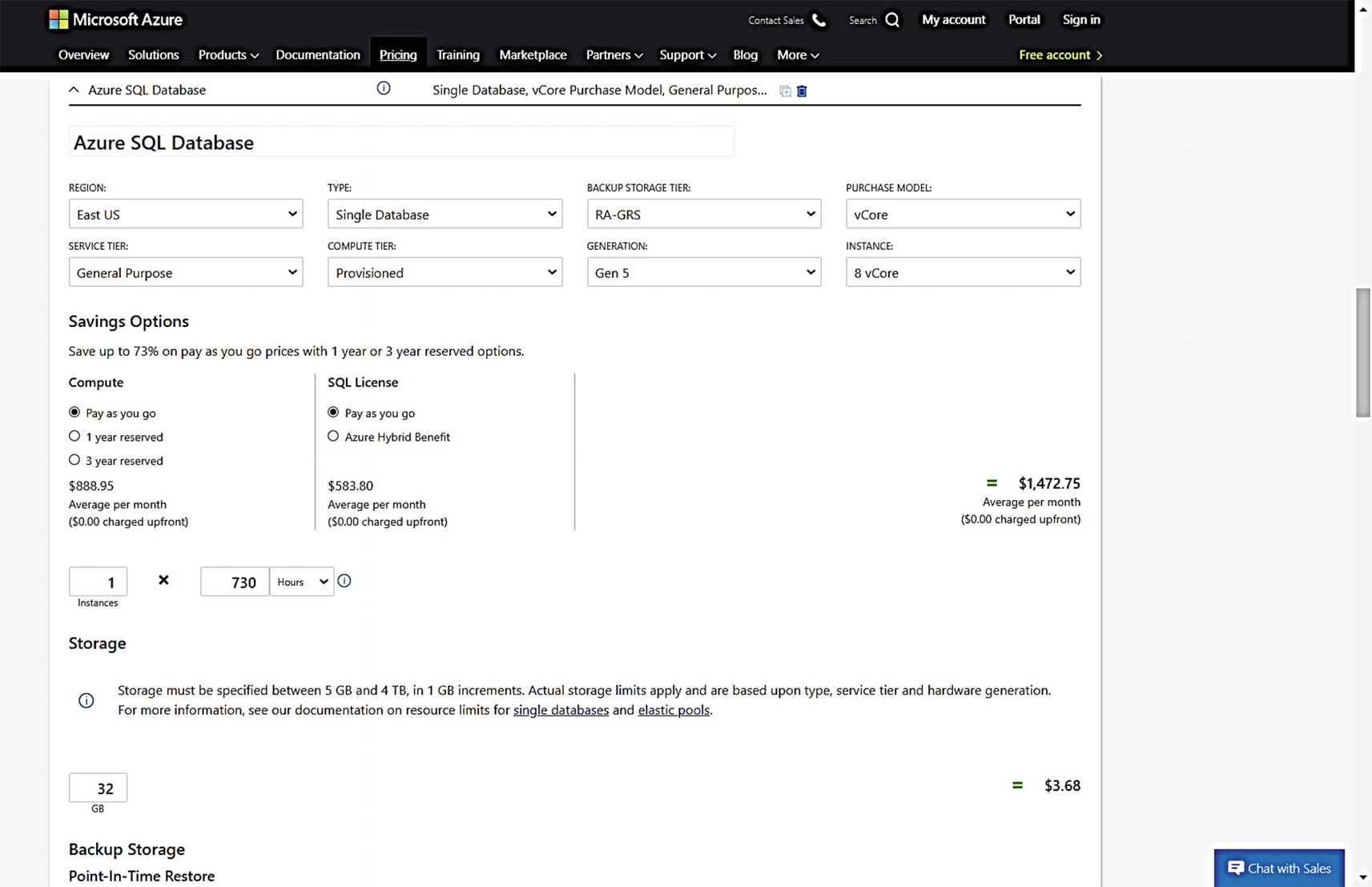The width and height of the screenshot is (1372, 887).
Task: Expand the Support menu
Action: click(x=687, y=54)
